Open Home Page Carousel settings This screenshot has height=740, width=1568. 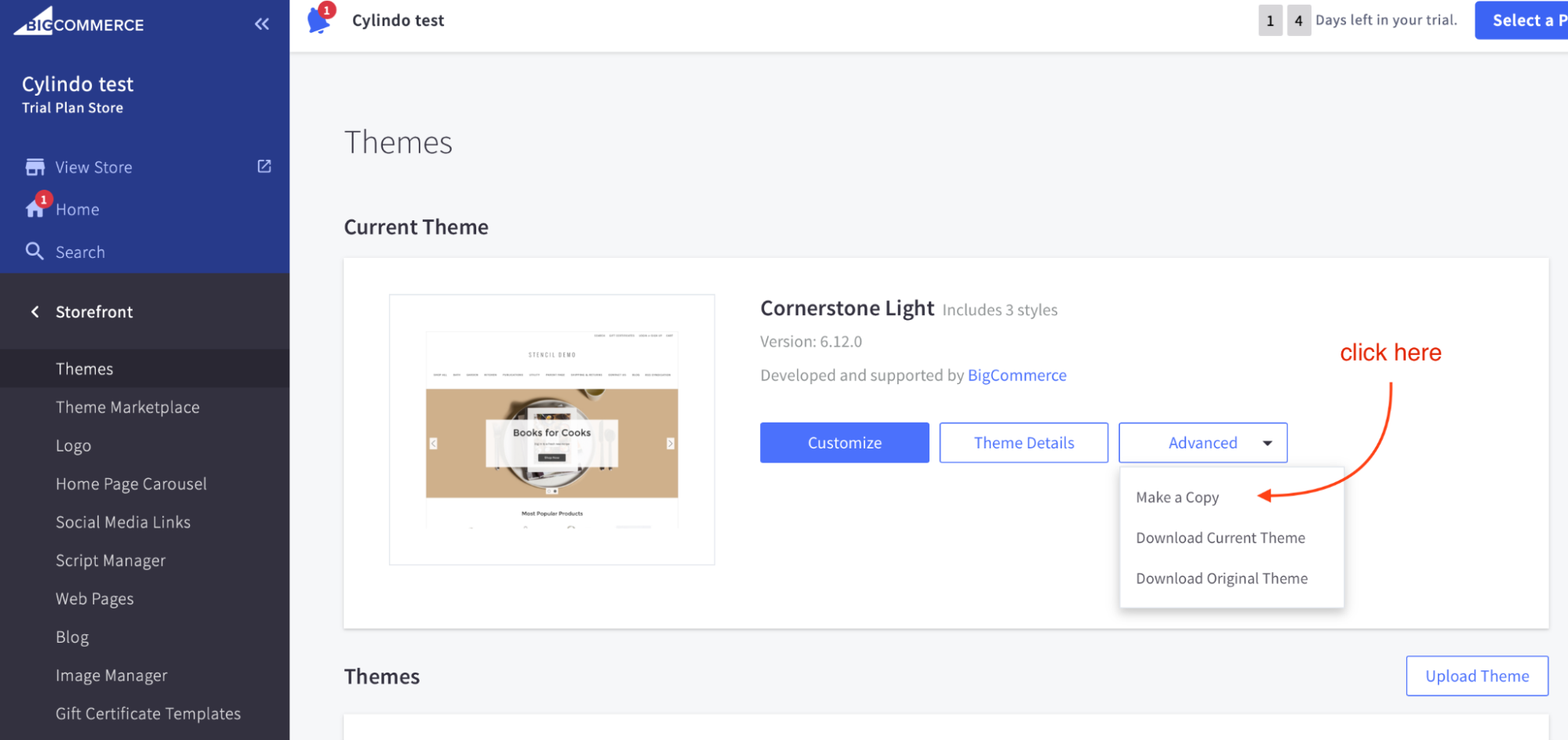[131, 484]
